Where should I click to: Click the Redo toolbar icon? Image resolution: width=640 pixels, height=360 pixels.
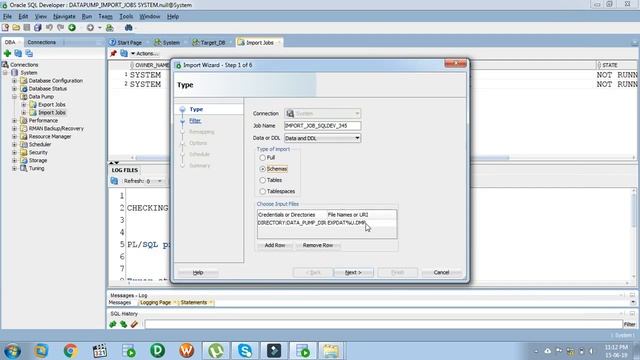pos(60,28)
